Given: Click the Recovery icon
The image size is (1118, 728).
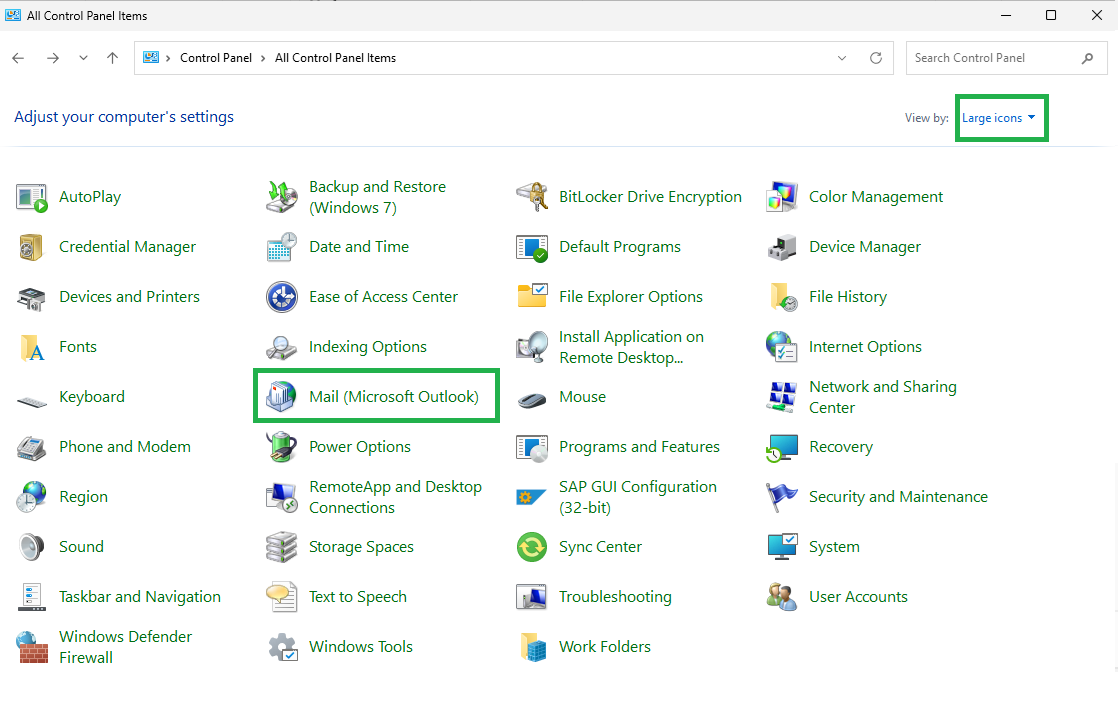Looking at the screenshot, I should (x=781, y=448).
